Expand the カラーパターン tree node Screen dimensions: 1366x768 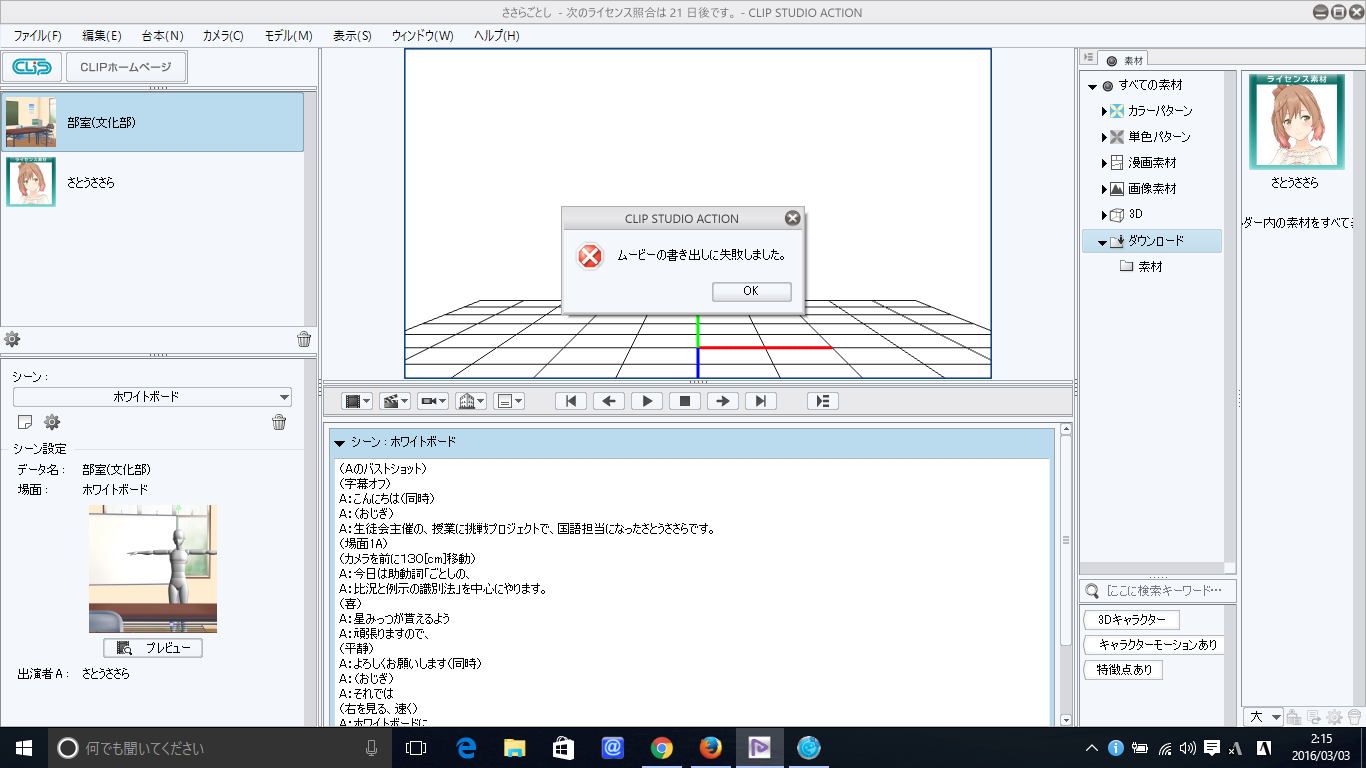pyautogui.click(x=1104, y=111)
